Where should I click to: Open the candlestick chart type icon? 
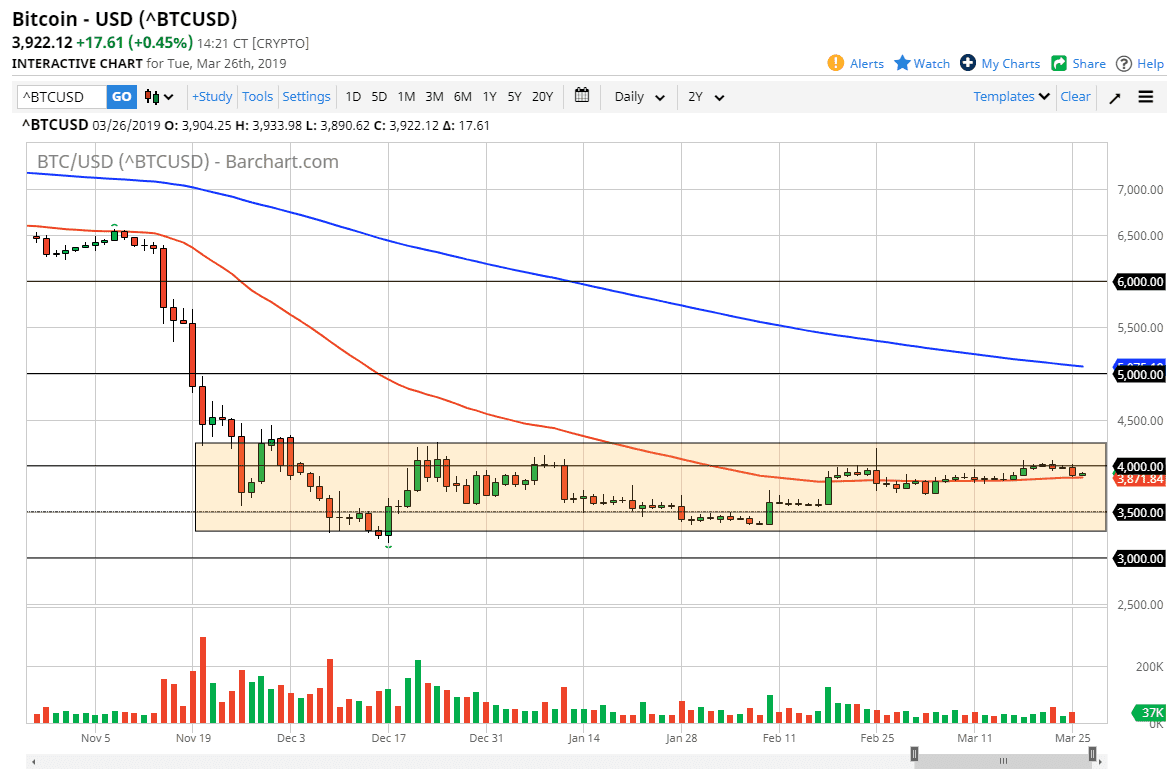(x=150, y=96)
